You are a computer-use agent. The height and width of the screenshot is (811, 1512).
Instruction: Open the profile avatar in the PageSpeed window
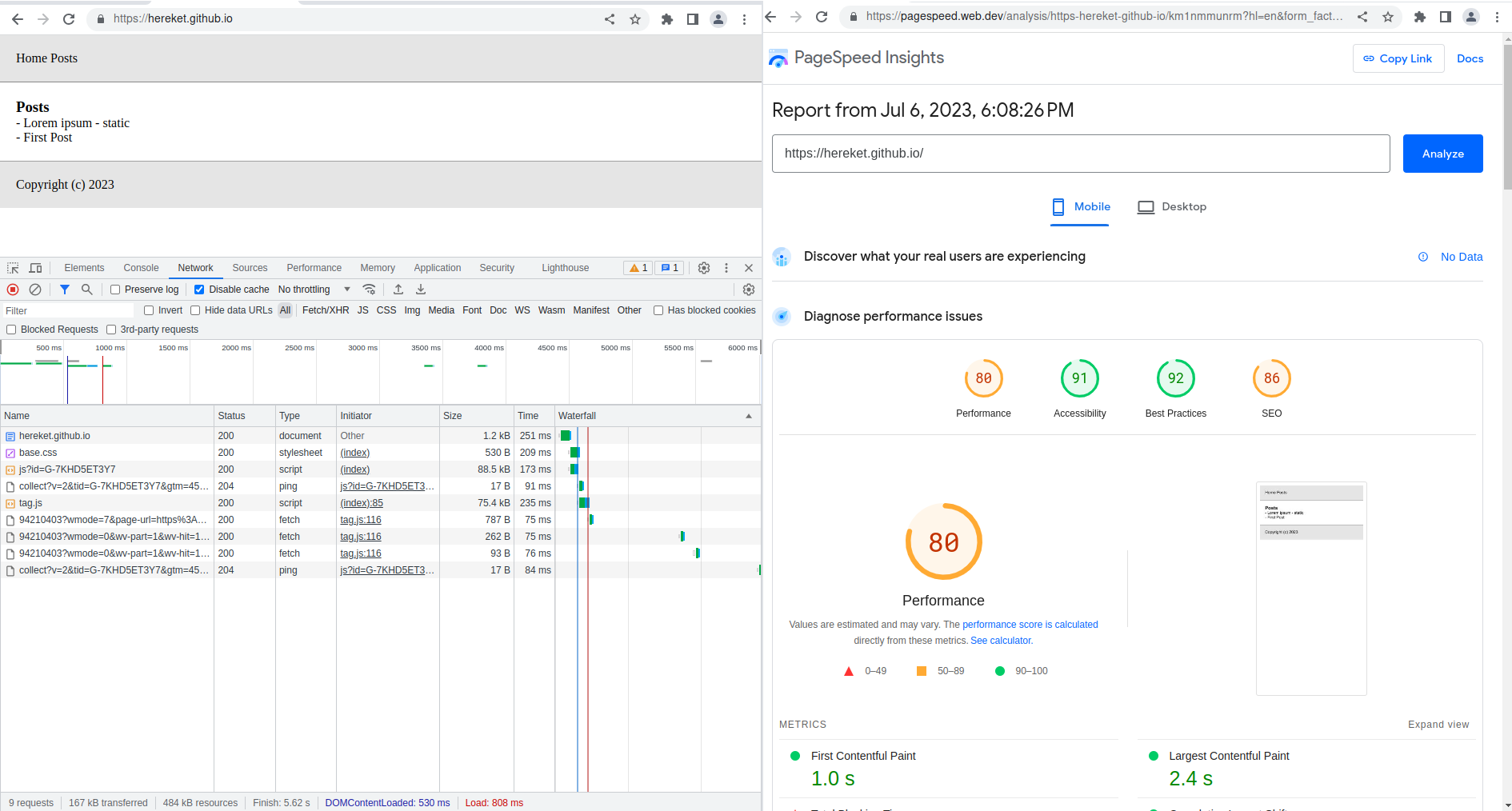click(1471, 16)
